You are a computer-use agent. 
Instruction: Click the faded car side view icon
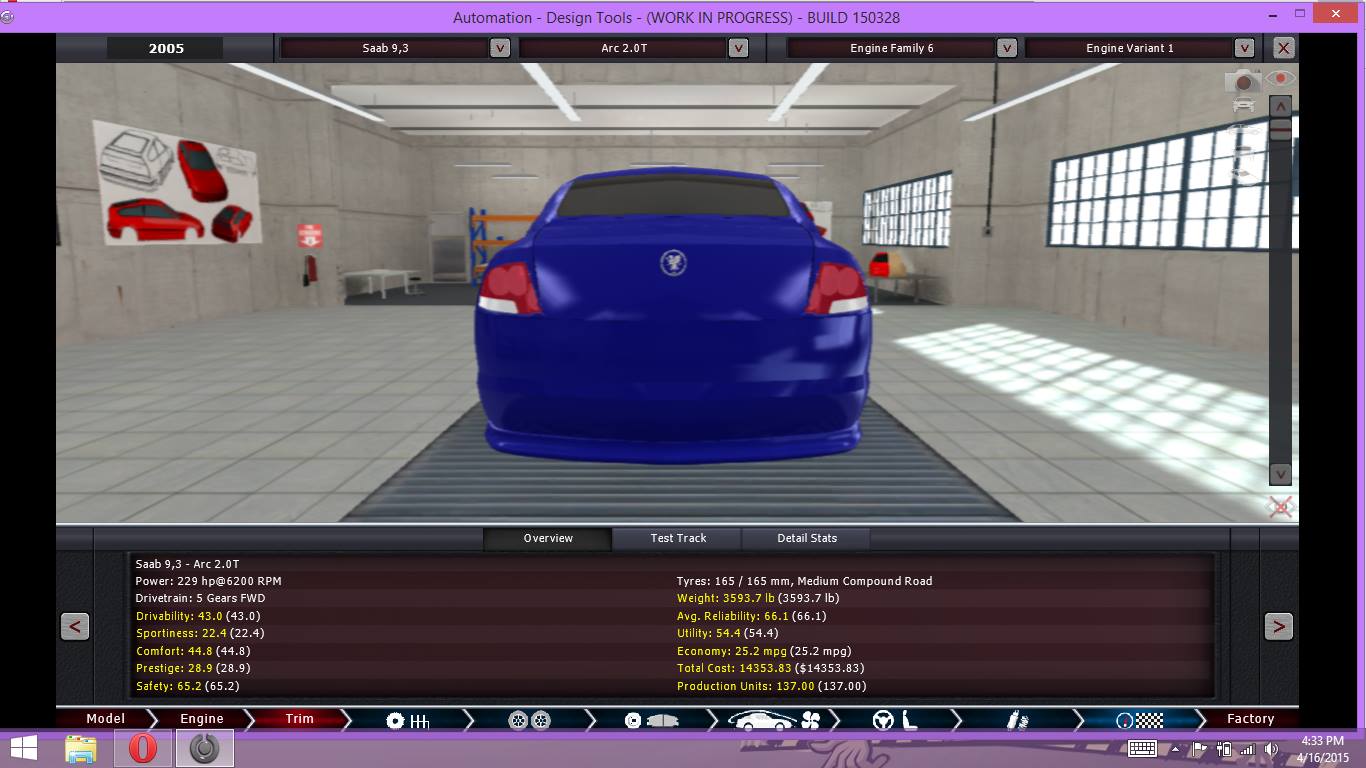pos(1244,131)
